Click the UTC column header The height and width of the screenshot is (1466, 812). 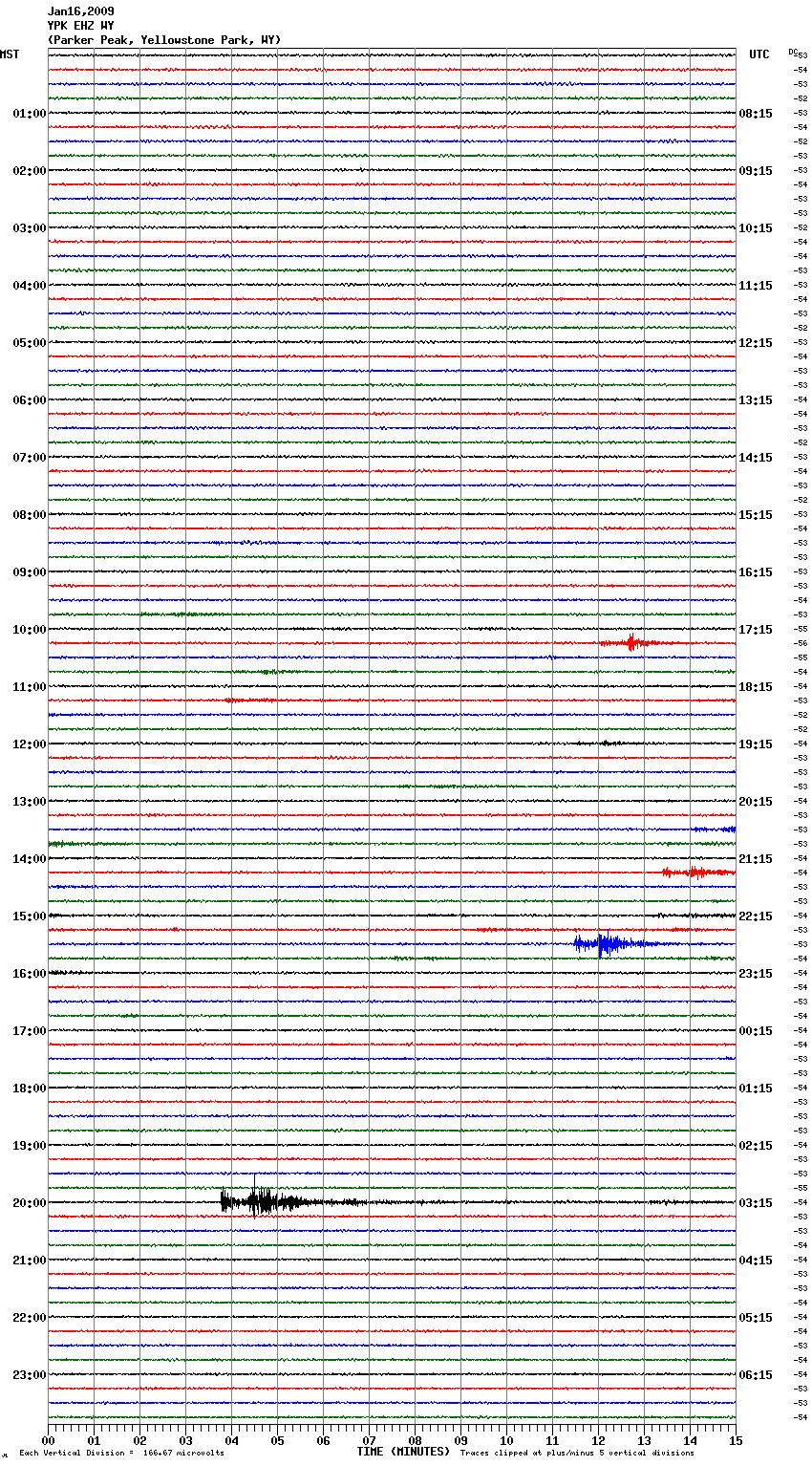759,54
